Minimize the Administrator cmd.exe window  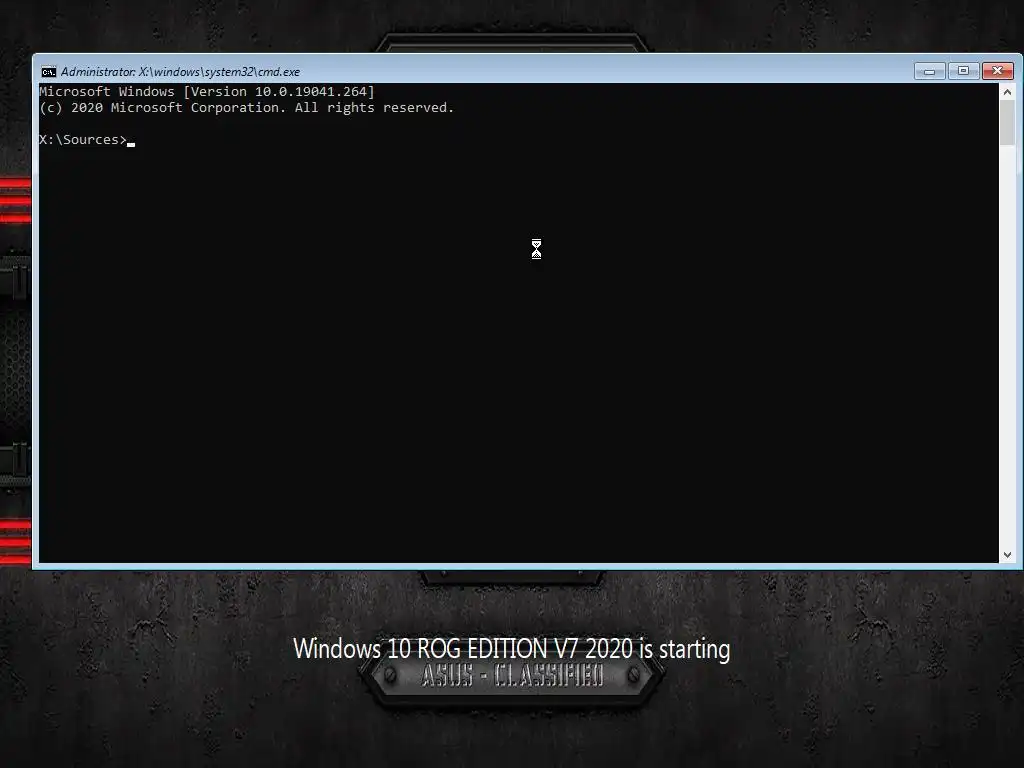click(x=930, y=71)
